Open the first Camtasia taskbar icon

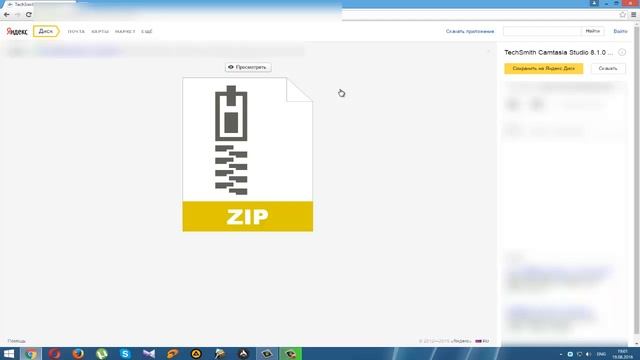[267, 353]
